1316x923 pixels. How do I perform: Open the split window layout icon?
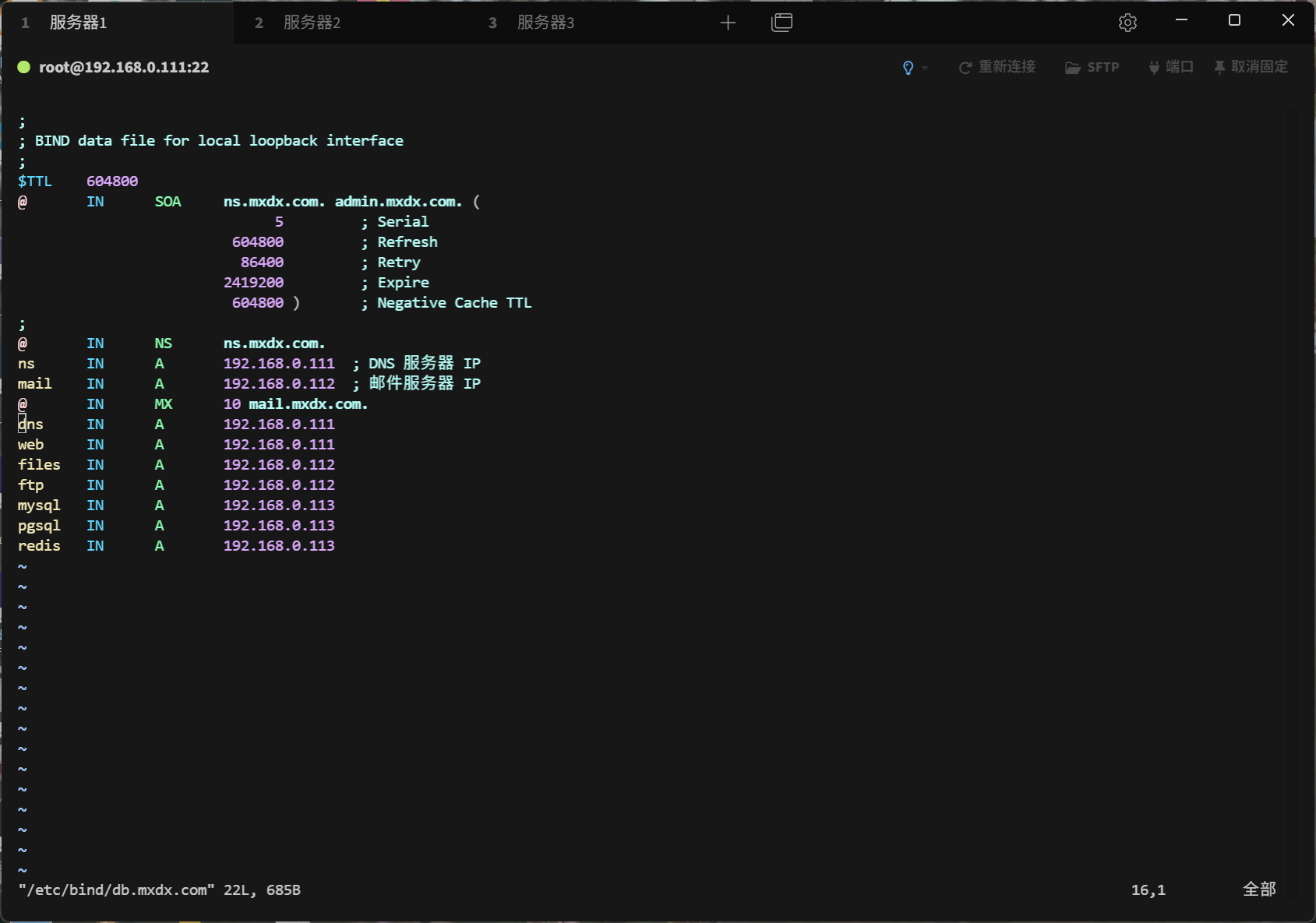(781, 23)
